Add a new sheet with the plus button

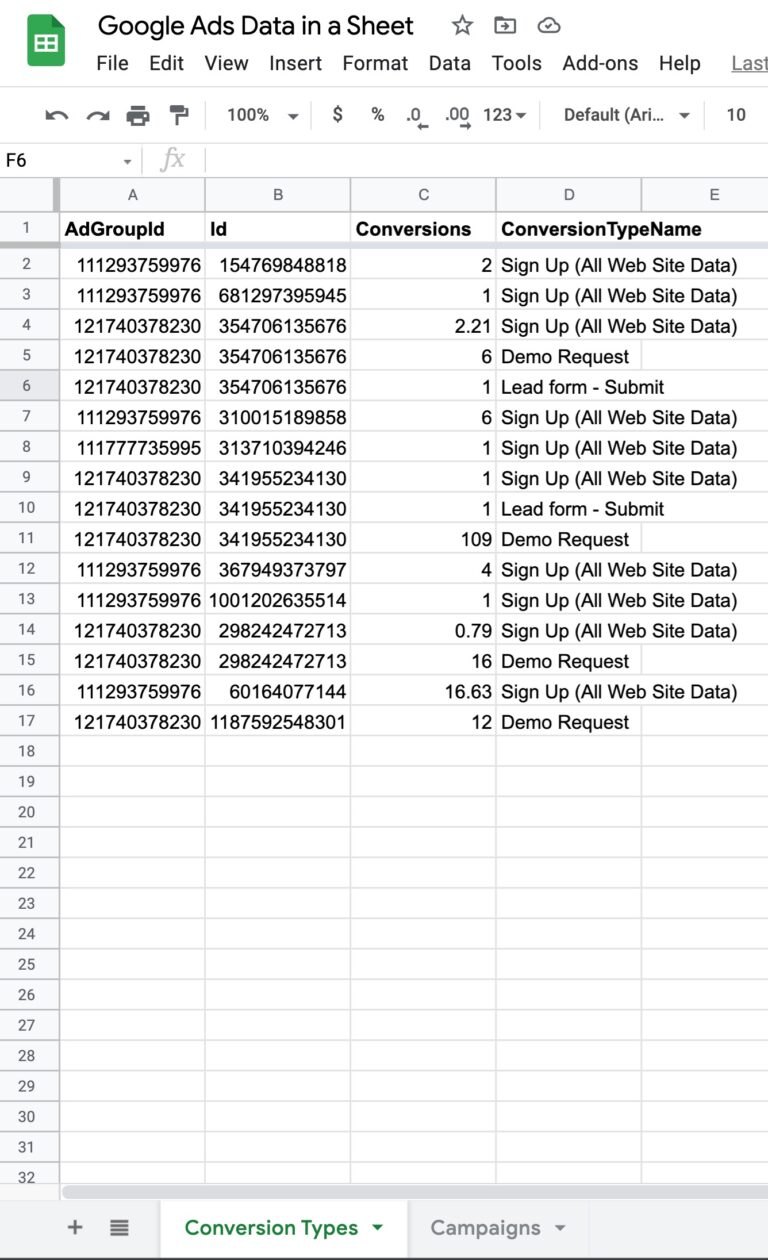click(x=75, y=1227)
